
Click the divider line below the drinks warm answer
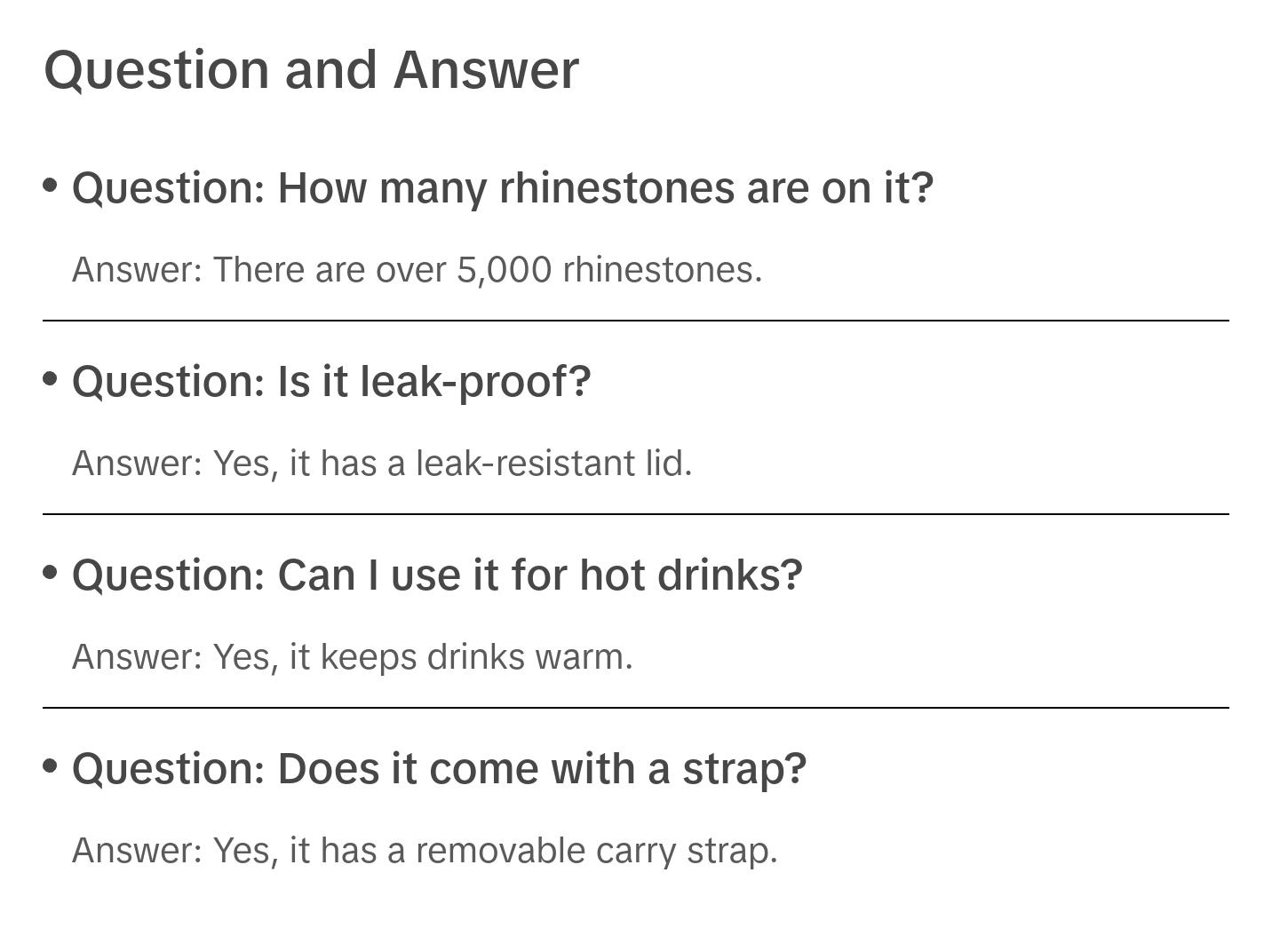(636, 708)
